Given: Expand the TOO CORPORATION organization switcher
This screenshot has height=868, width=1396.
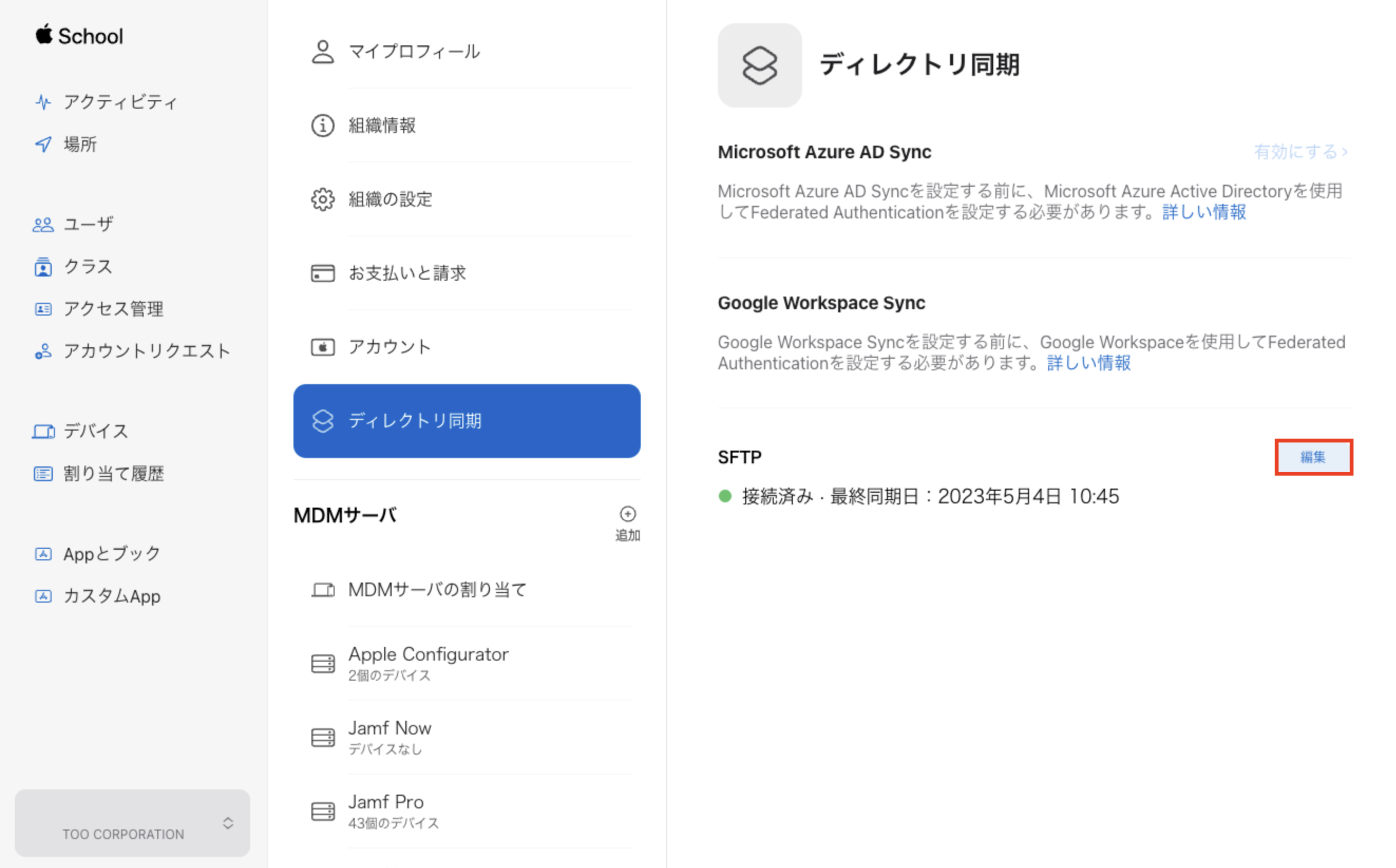Looking at the screenshot, I should click(227, 823).
